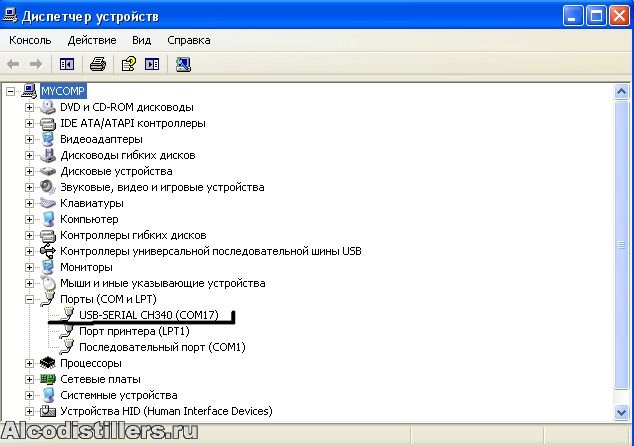Viewport: 634px width, 446px height.
Task: Expand the Видеоадаптеры node
Action: click(x=29, y=140)
